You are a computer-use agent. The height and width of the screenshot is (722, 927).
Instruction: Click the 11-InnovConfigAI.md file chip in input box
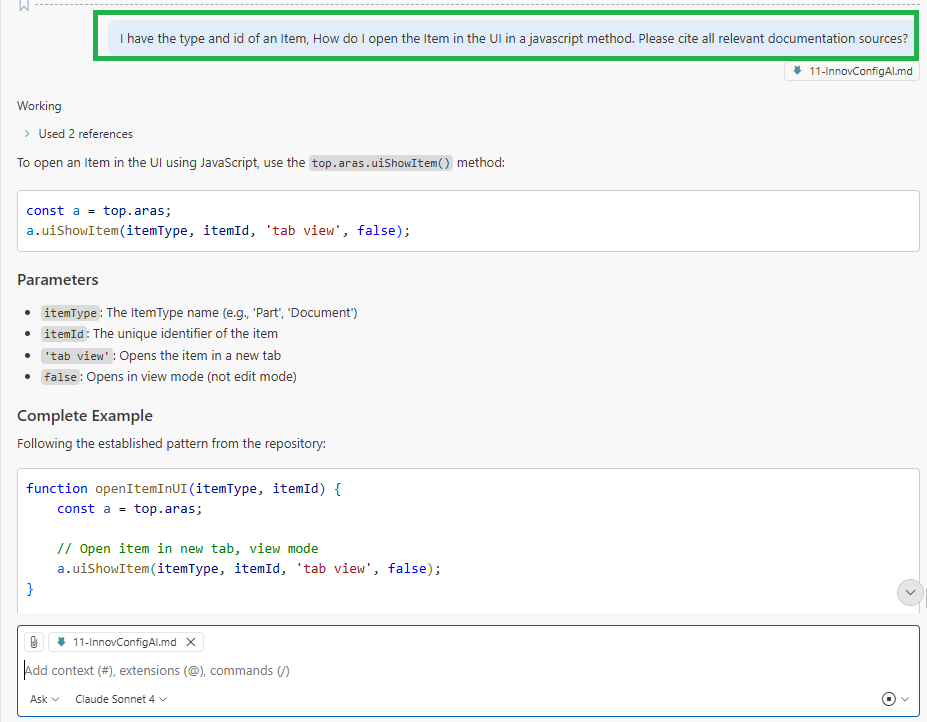[x=116, y=642]
